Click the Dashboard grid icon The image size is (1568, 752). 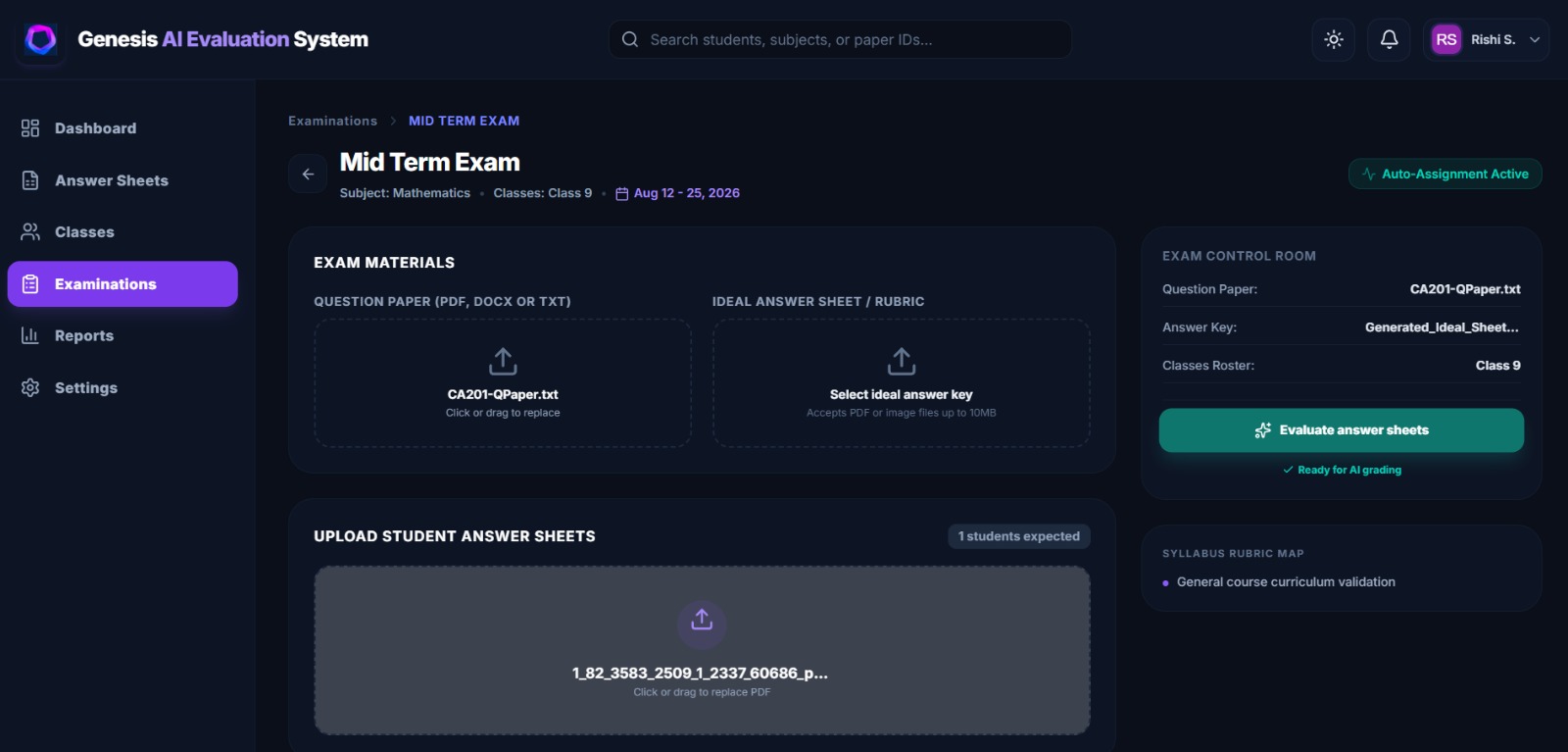tap(30, 128)
